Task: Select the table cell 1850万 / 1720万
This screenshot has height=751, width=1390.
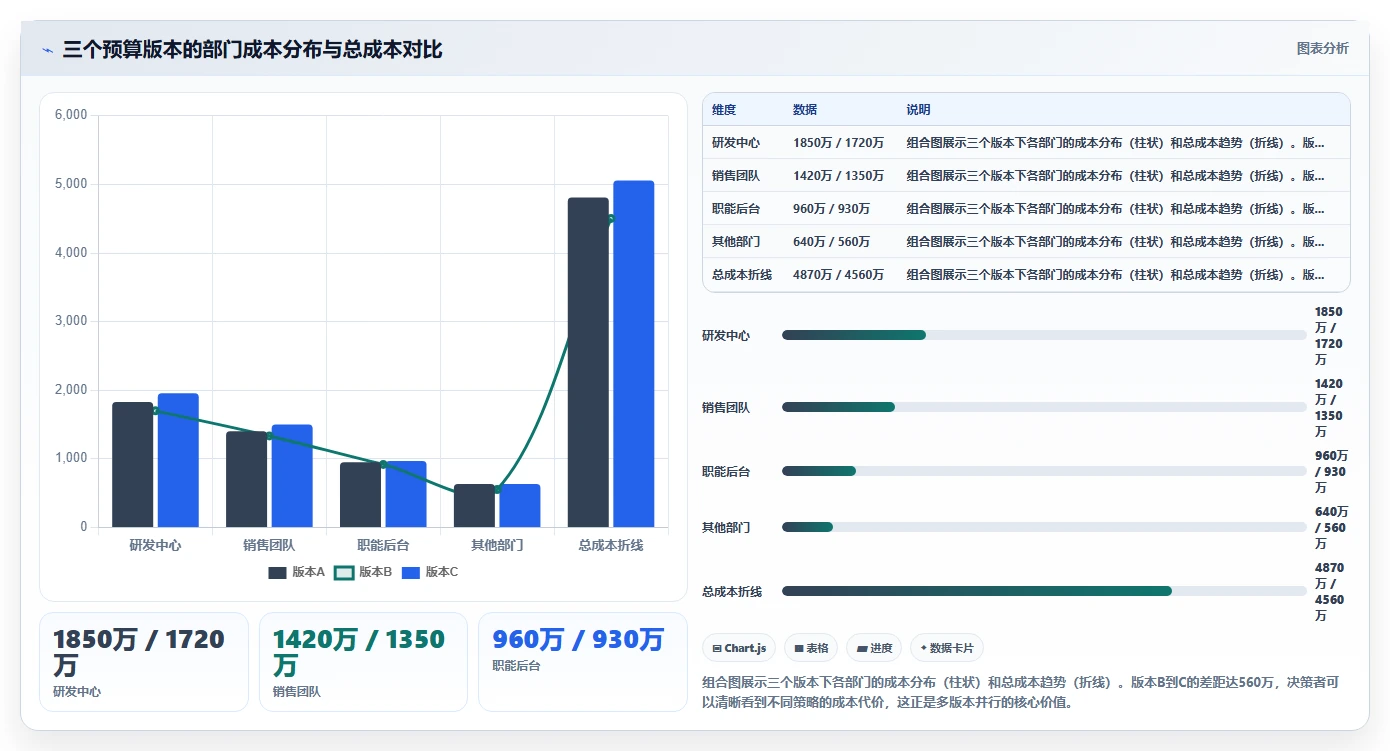Action: tap(838, 143)
